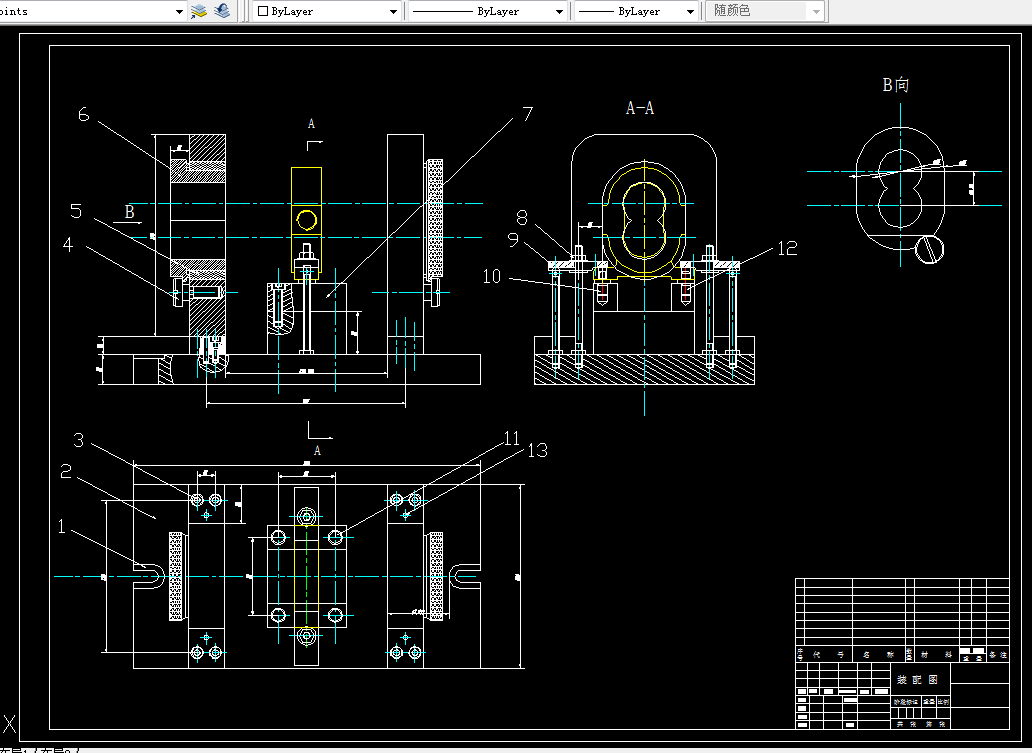
Task: Click the part balloon number '12'
Action: point(787,248)
